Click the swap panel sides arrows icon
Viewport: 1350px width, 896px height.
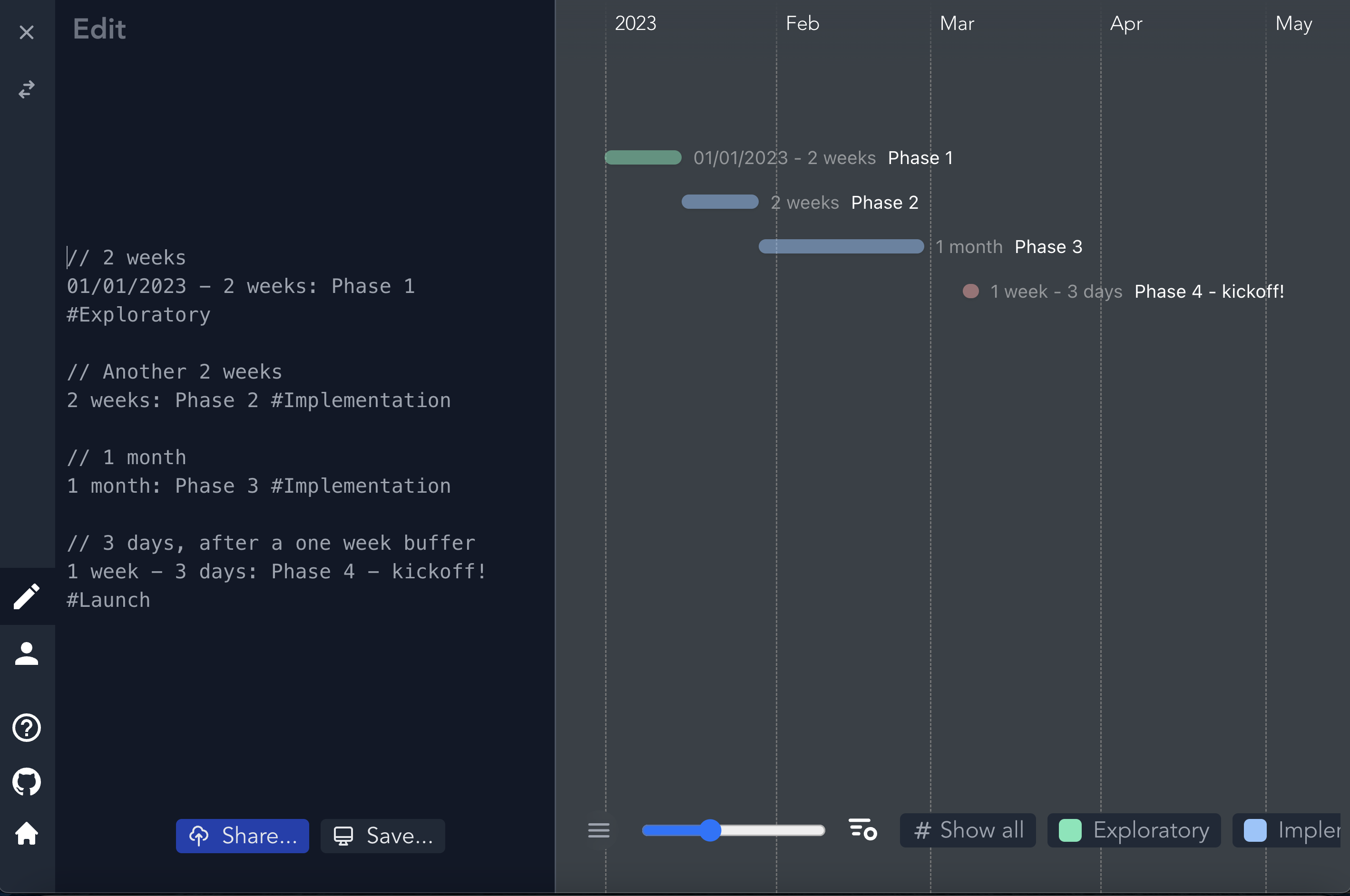coord(26,89)
